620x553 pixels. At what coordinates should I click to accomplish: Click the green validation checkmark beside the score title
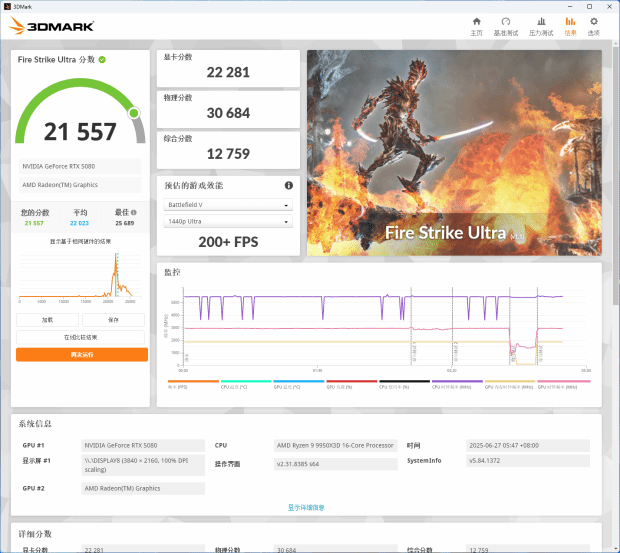pos(102,60)
